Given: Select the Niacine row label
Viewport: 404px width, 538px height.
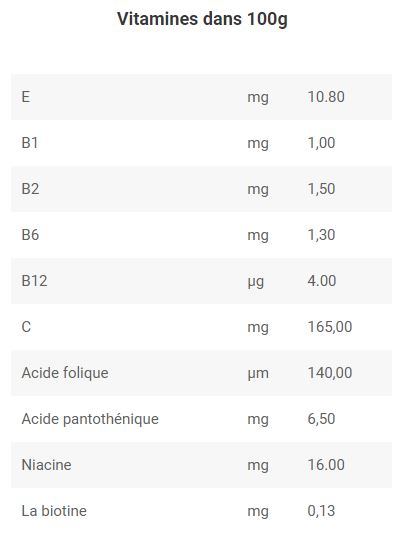Looking at the screenshot, I should 46,465.
